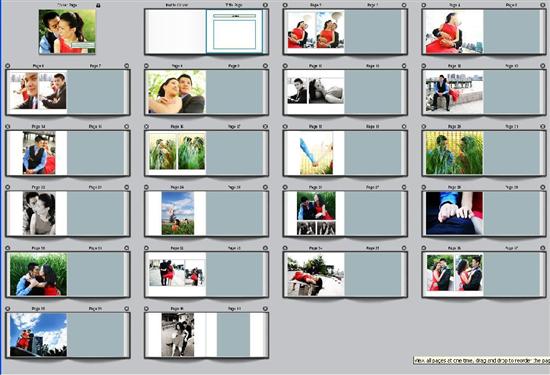Click the circle icon right of Page 9 label

[x=265, y=66]
